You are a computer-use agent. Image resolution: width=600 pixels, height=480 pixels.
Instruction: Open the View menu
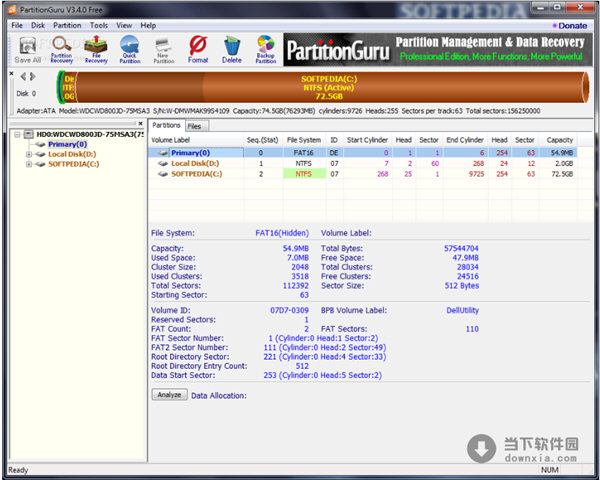coord(124,26)
